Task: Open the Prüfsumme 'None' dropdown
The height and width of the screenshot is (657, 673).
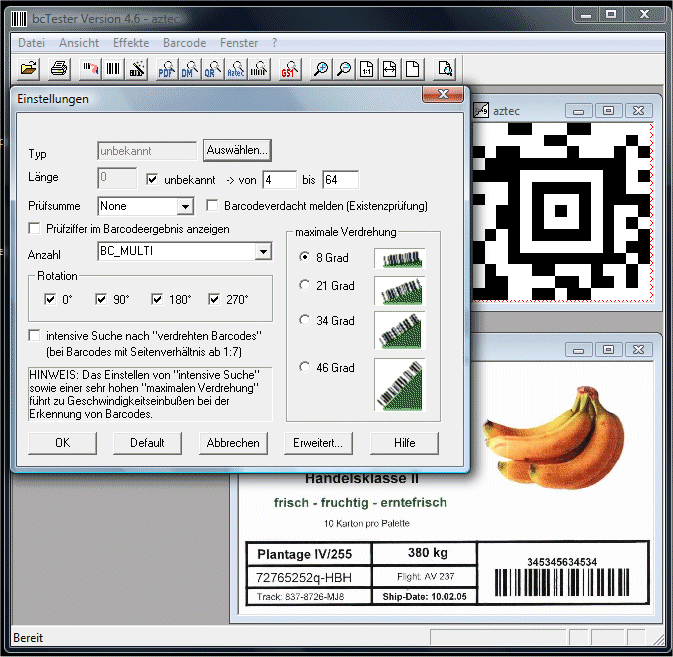Action: (185, 206)
